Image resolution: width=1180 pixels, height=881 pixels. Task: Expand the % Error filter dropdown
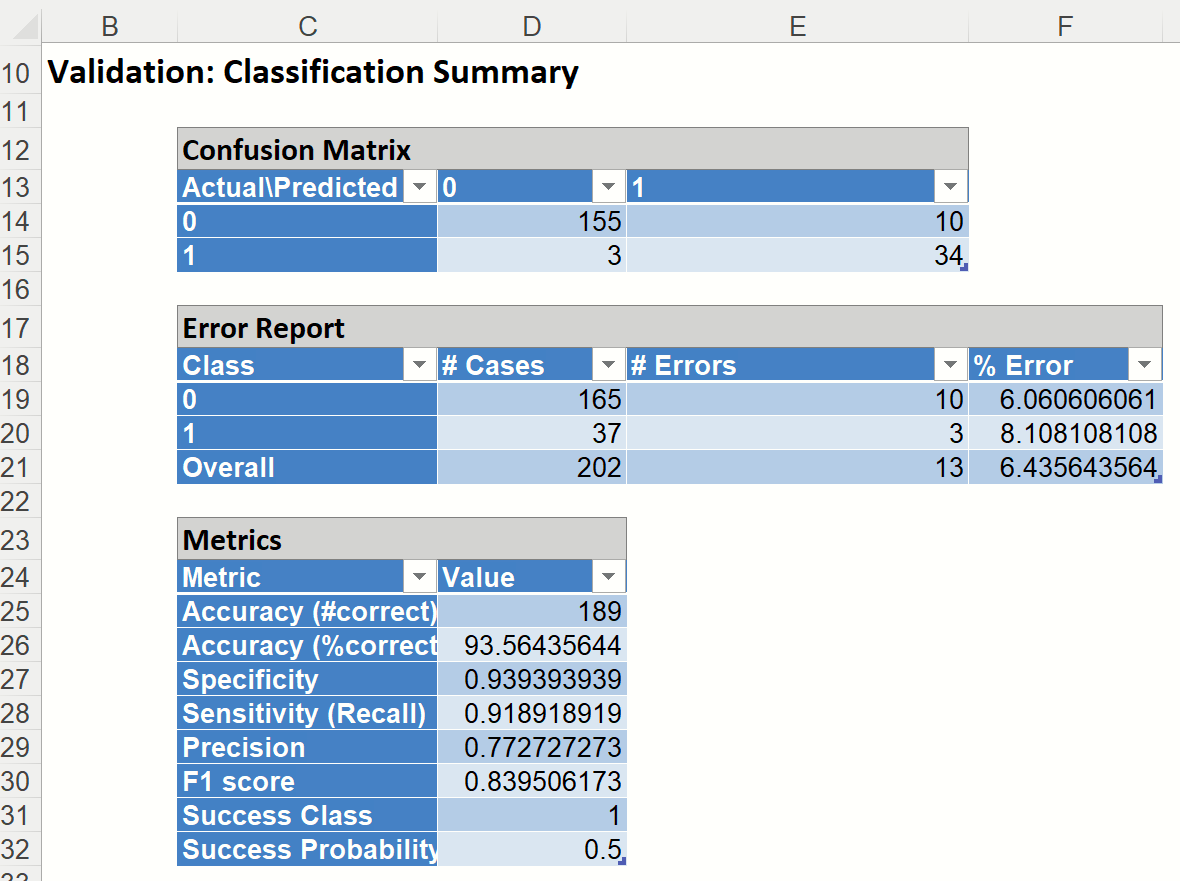(1145, 365)
